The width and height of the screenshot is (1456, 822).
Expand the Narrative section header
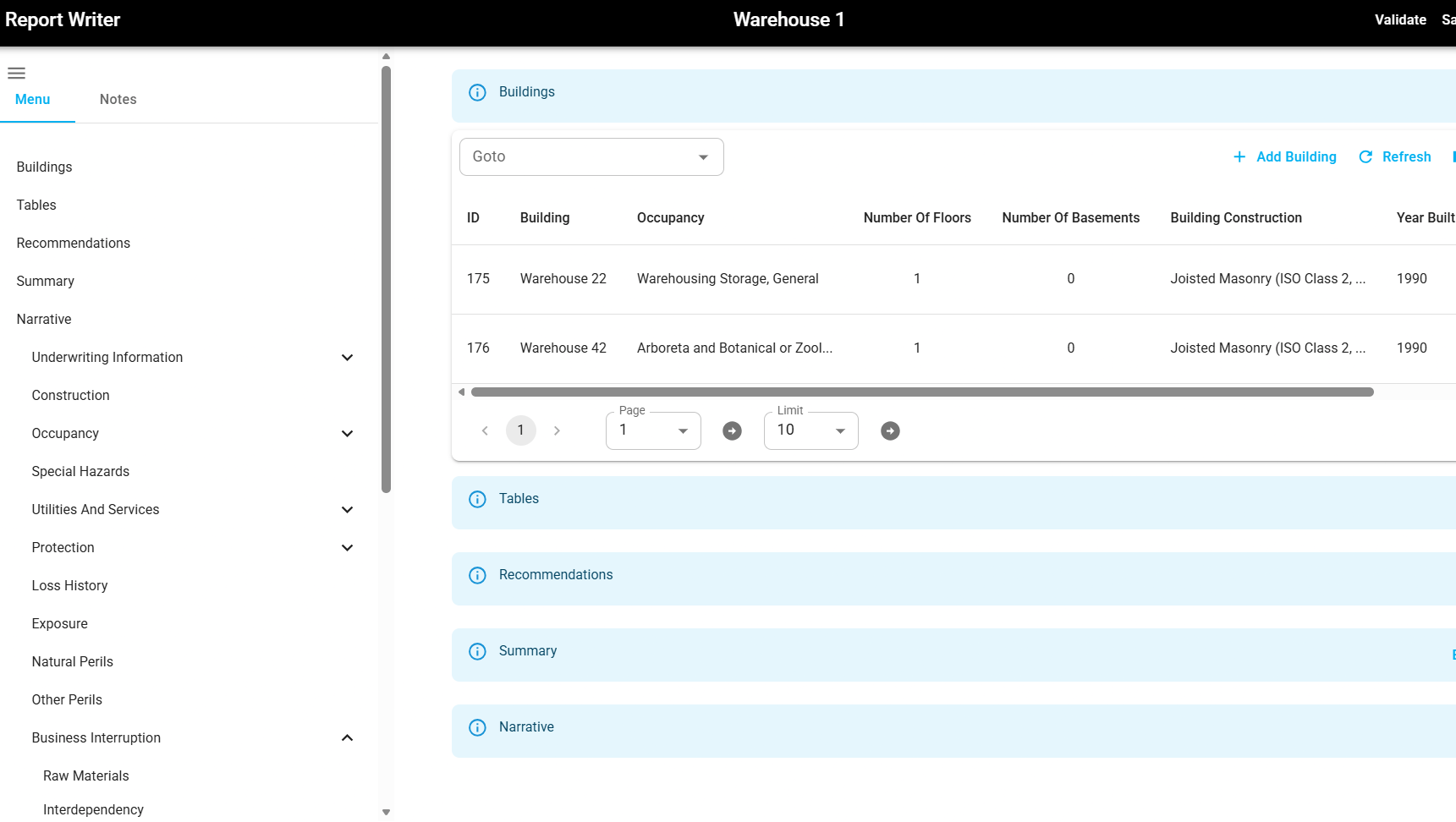(953, 731)
